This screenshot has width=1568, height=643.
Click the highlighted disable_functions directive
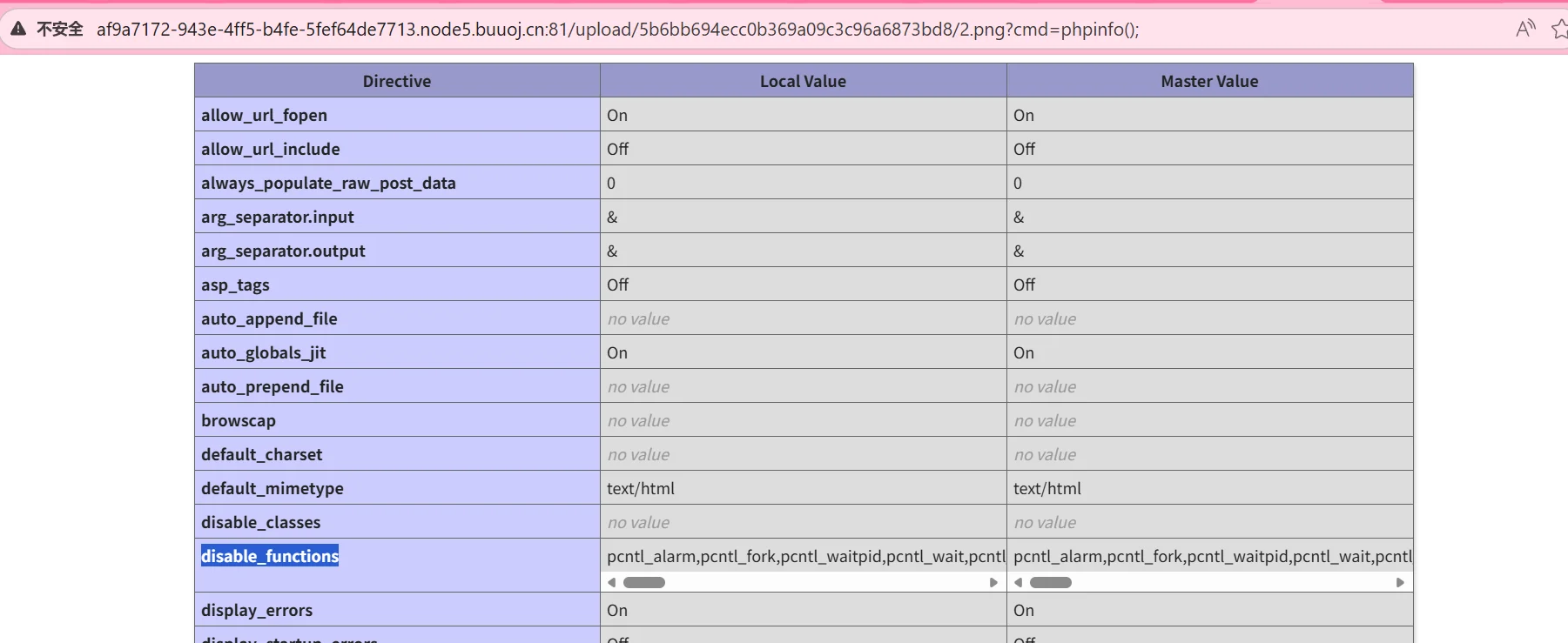pos(270,556)
